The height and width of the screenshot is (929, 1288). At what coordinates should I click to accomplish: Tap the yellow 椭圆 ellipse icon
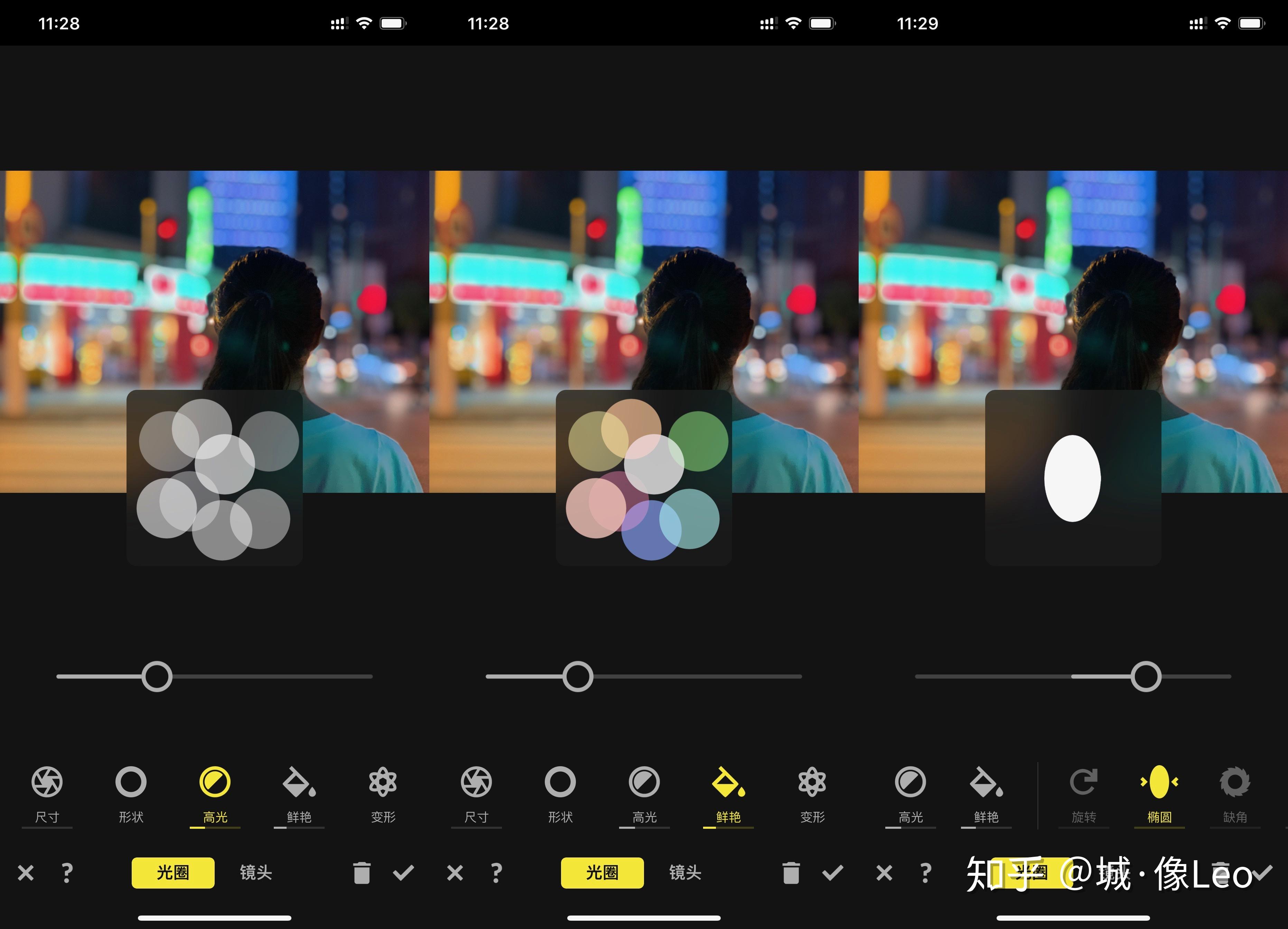pyautogui.click(x=1159, y=782)
